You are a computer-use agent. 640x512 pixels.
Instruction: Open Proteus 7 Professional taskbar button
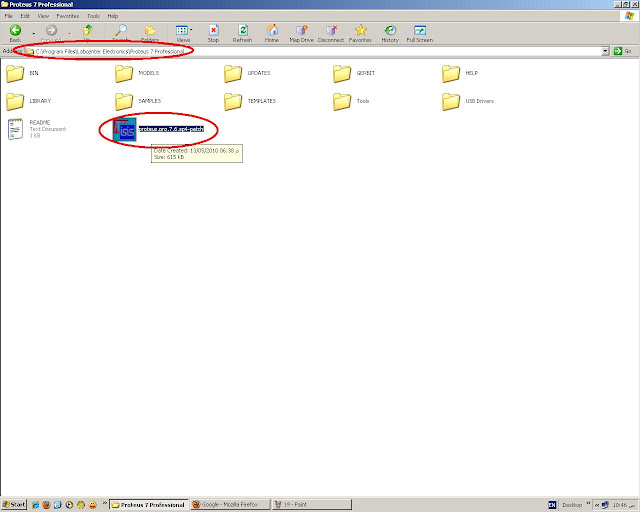click(x=149, y=505)
